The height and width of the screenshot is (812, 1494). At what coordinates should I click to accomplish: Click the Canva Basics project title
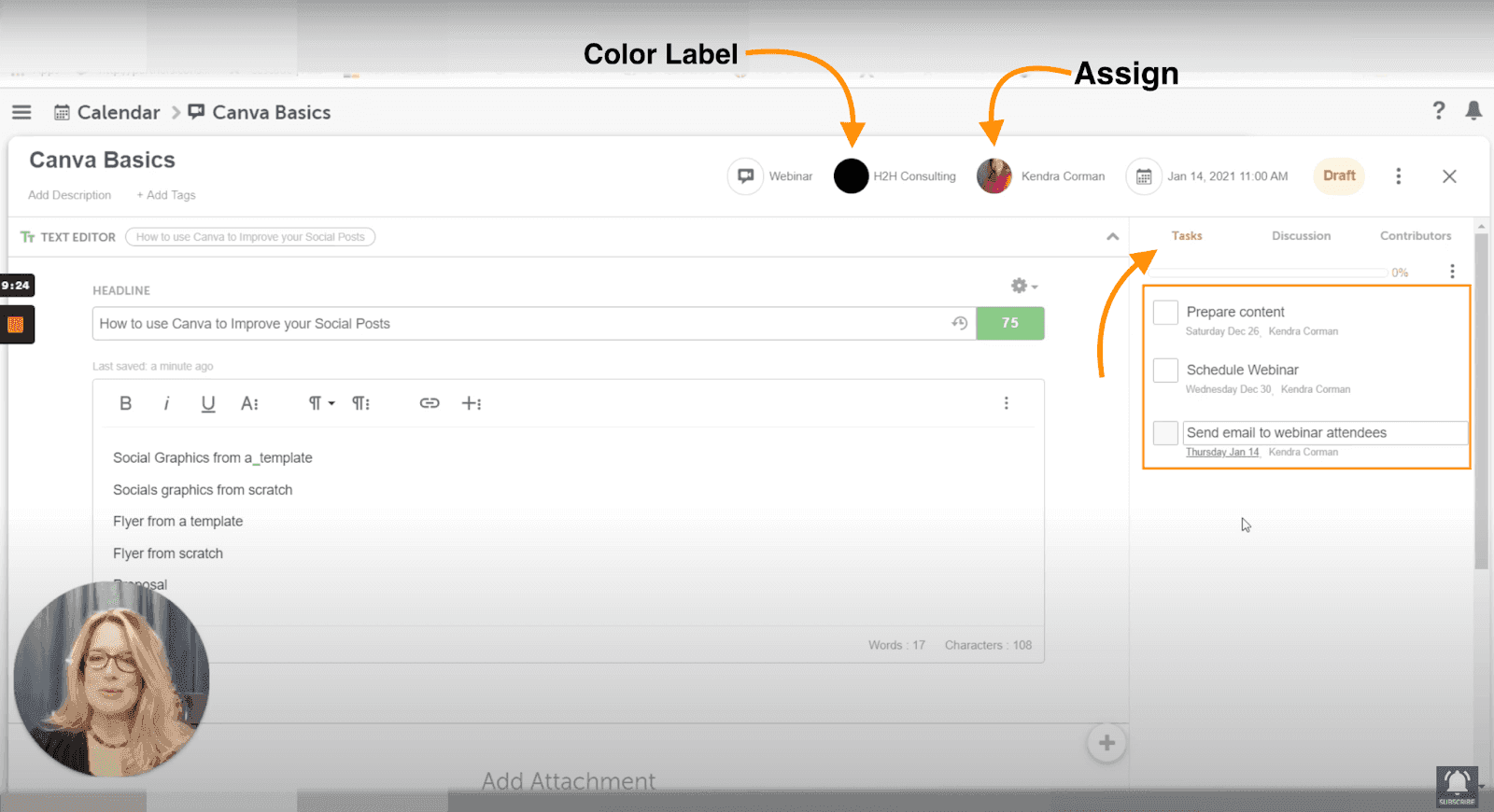pyautogui.click(x=103, y=161)
